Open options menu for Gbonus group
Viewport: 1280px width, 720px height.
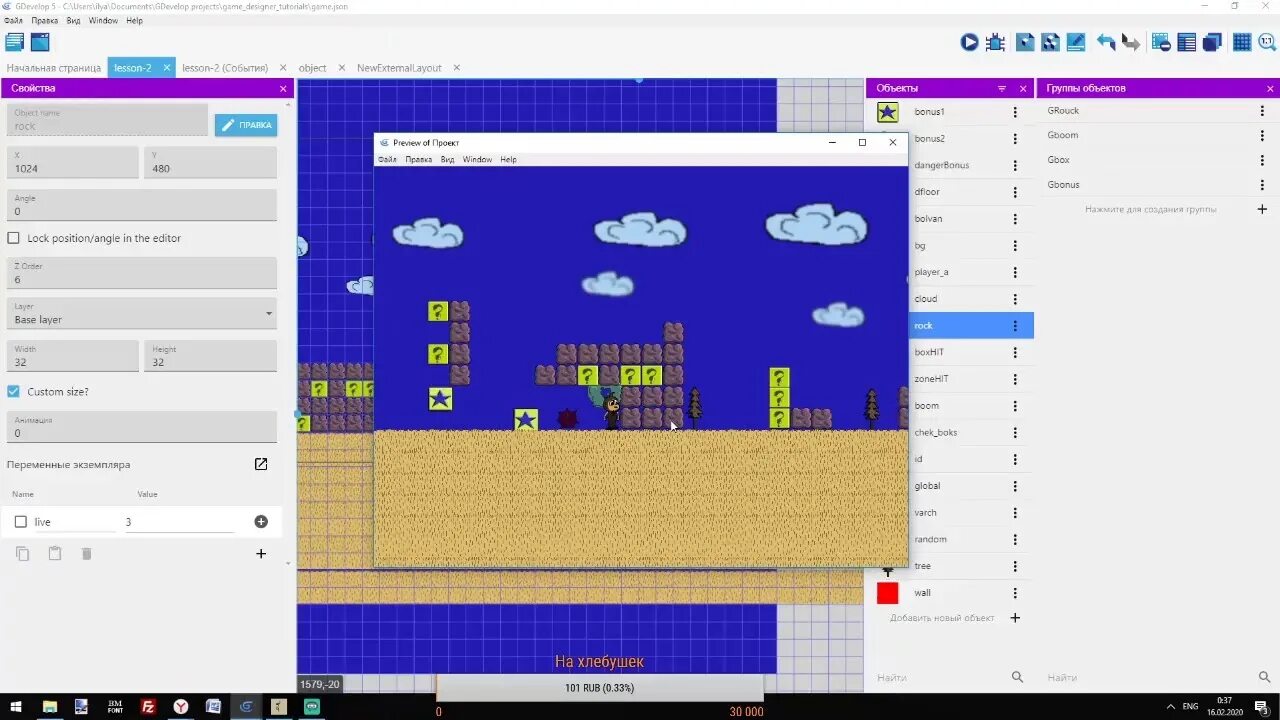(1262, 185)
